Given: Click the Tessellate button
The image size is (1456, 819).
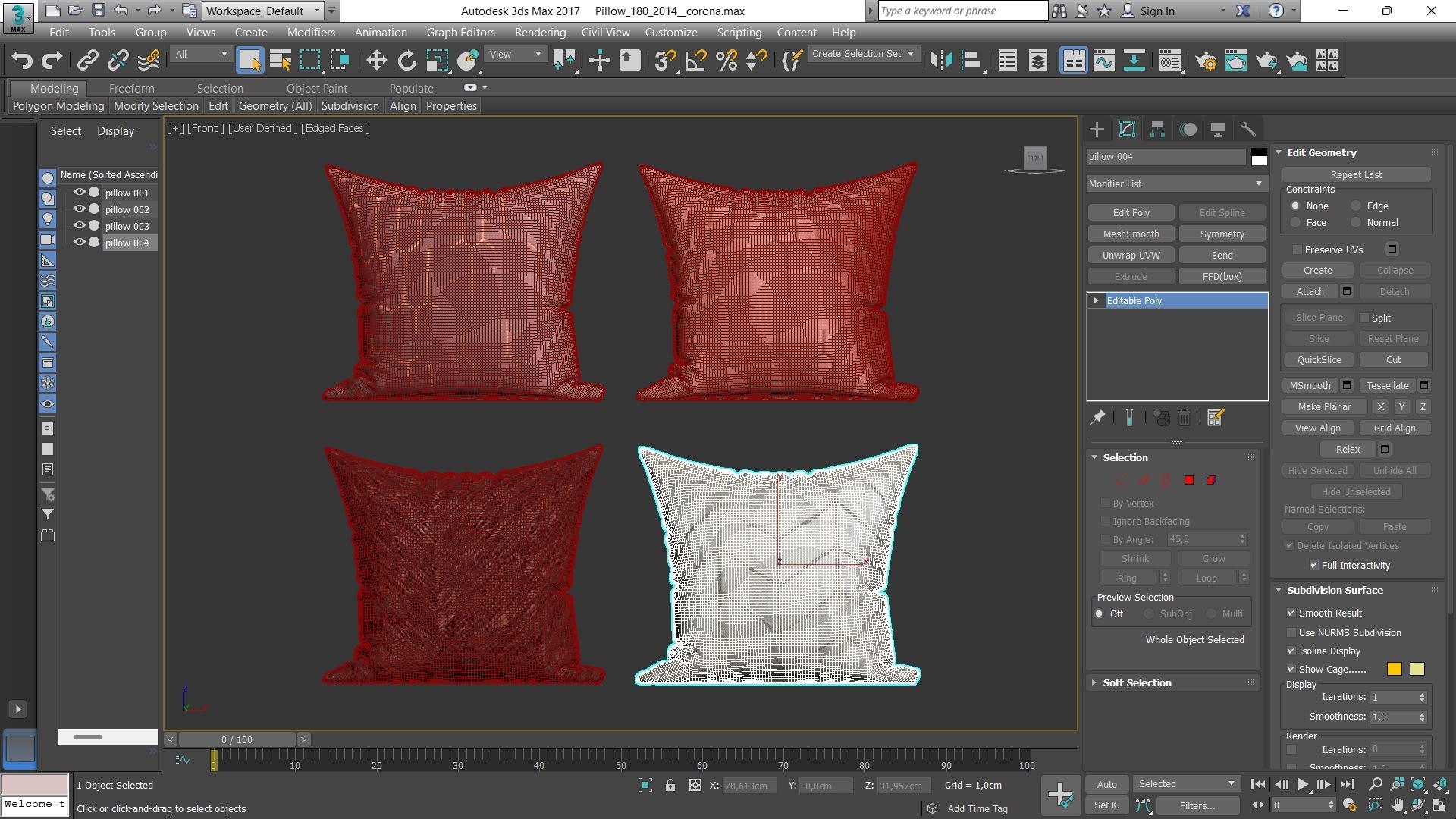Looking at the screenshot, I should (x=1387, y=385).
